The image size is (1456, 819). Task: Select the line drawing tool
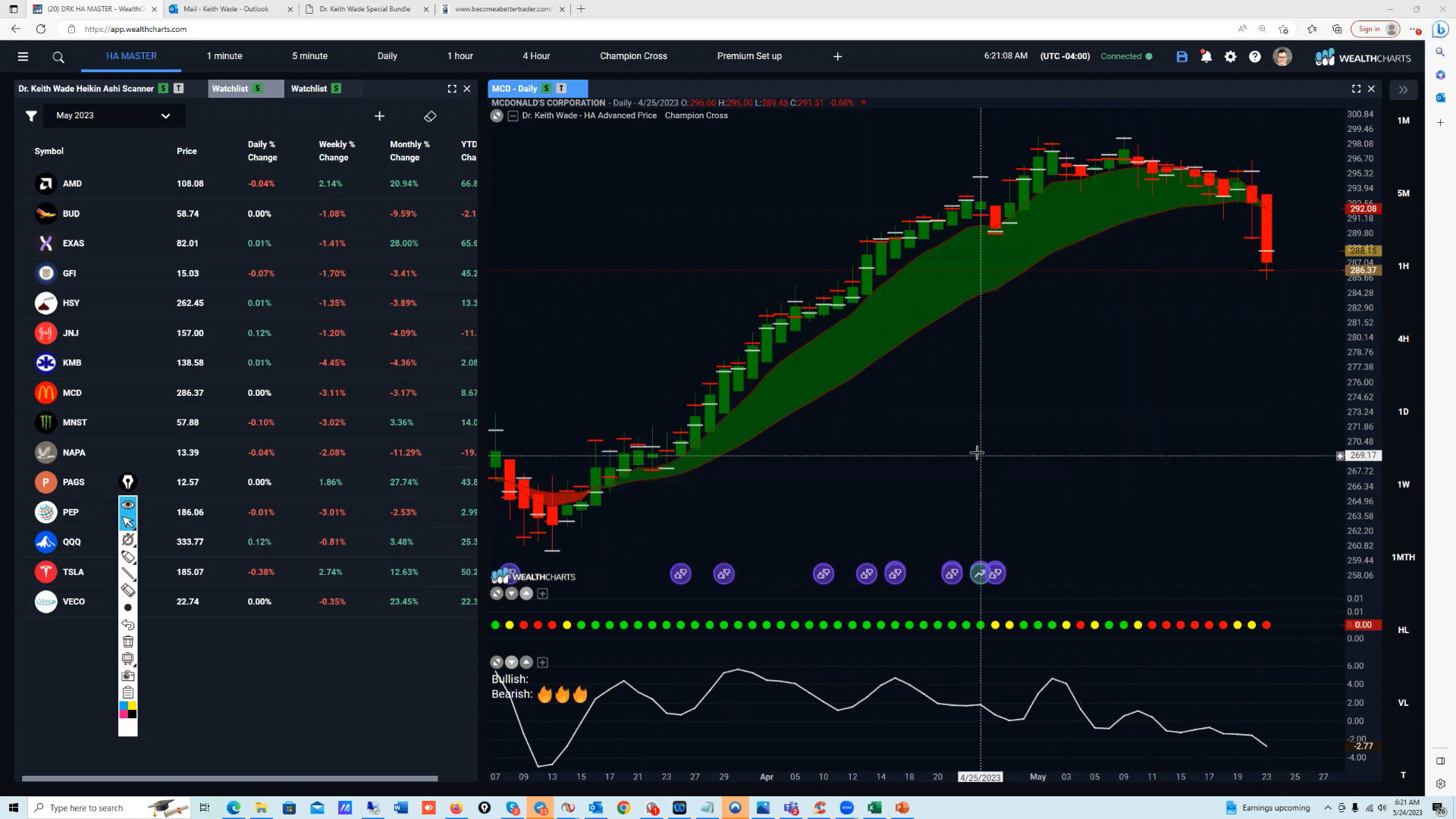(x=127, y=574)
